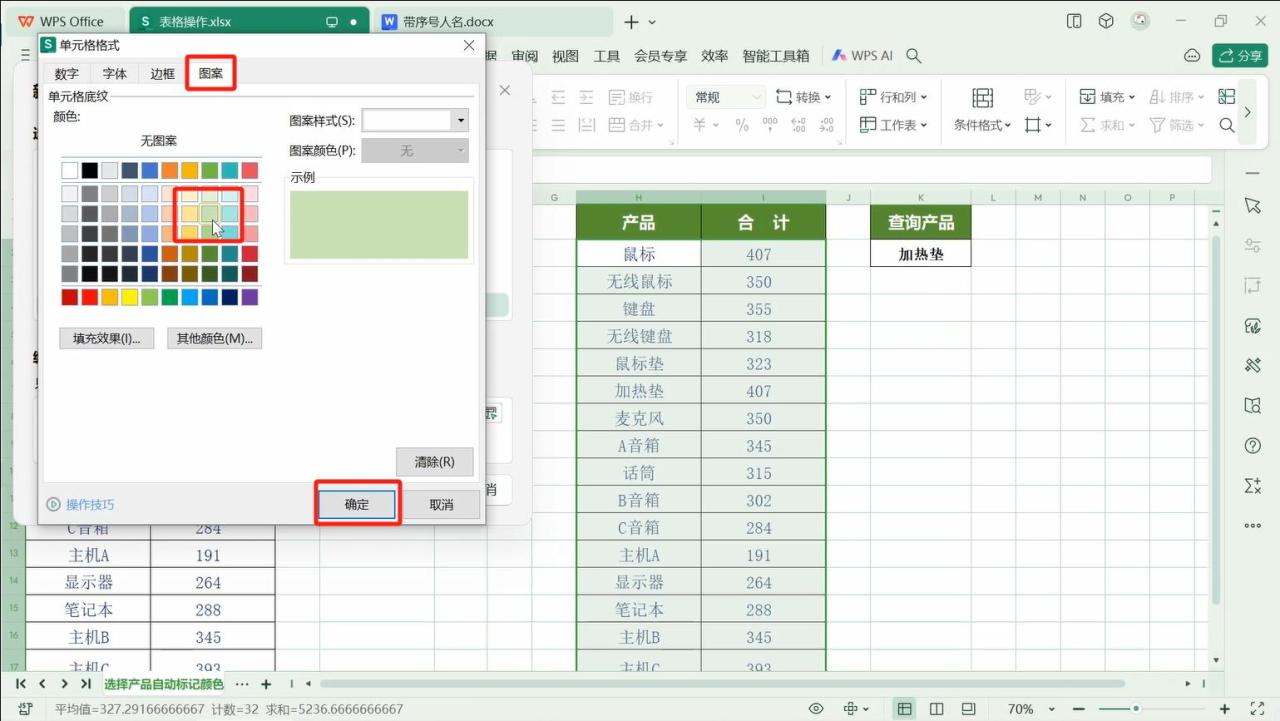Open 填充效果(I)... fill effects
This screenshot has width=1280, height=721.
tap(107, 338)
